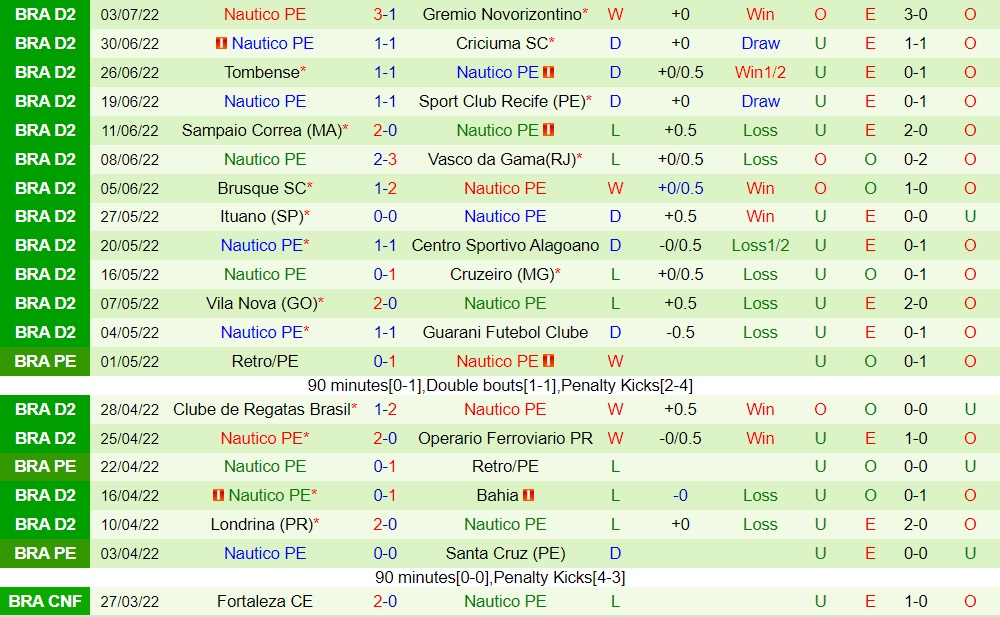The width and height of the screenshot is (1000, 617).
Task: Click the card icon in the Tombense match row
Action: point(548,73)
